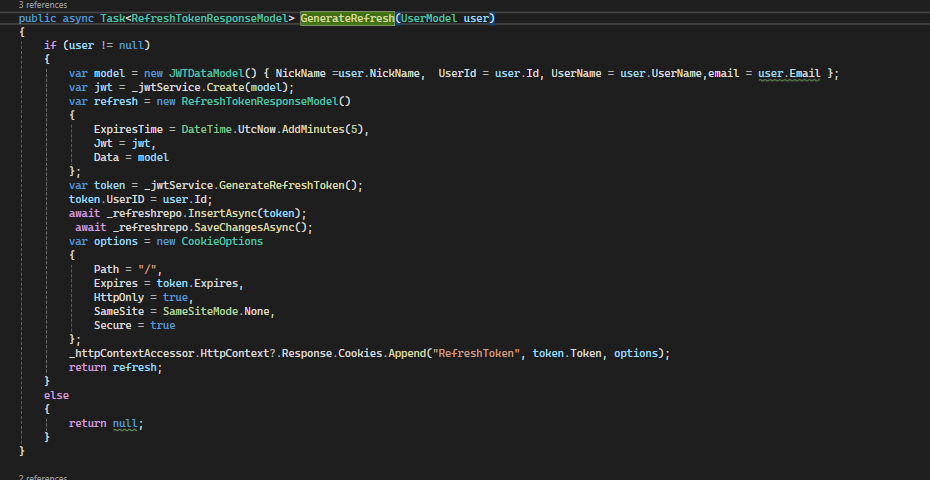
Task: Click the UtcNow property
Action: point(257,129)
